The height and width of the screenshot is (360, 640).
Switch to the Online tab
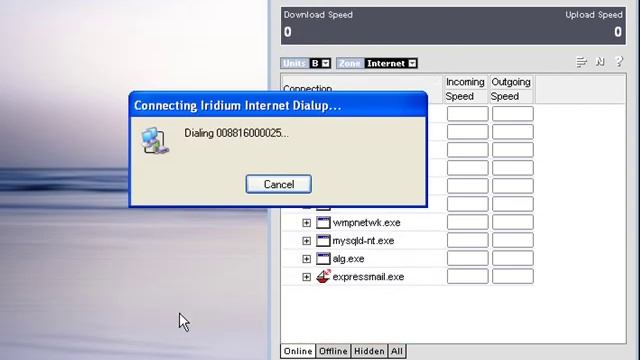(298, 351)
